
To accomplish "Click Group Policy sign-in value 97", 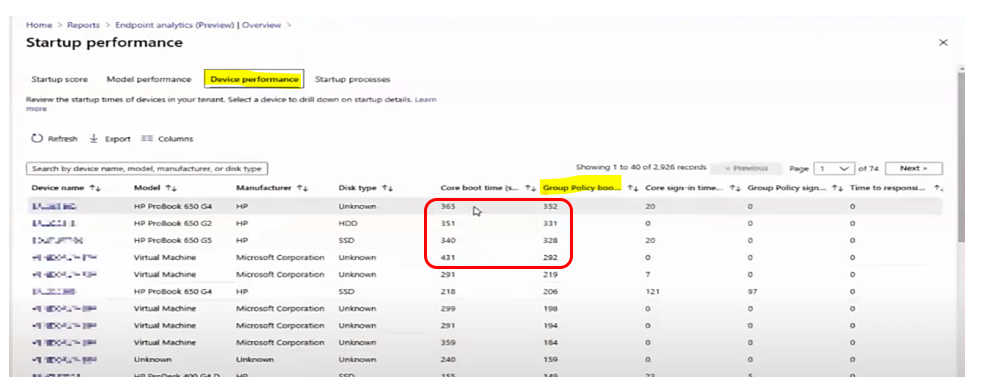I will (x=753, y=292).
